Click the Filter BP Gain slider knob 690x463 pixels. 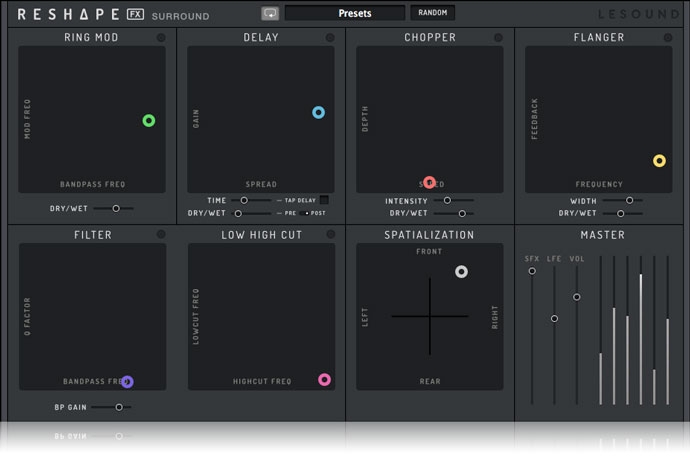119,407
